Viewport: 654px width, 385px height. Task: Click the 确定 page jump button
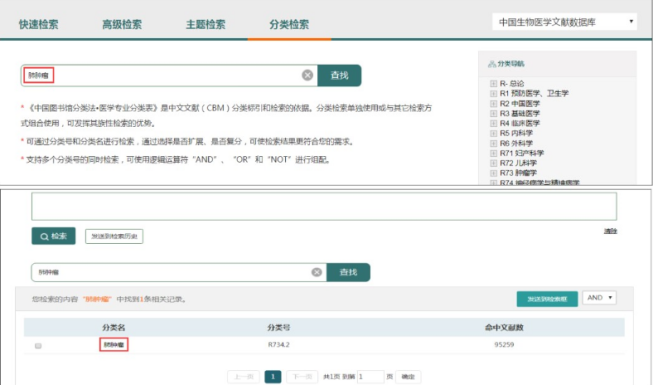click(x=408, y=377)
